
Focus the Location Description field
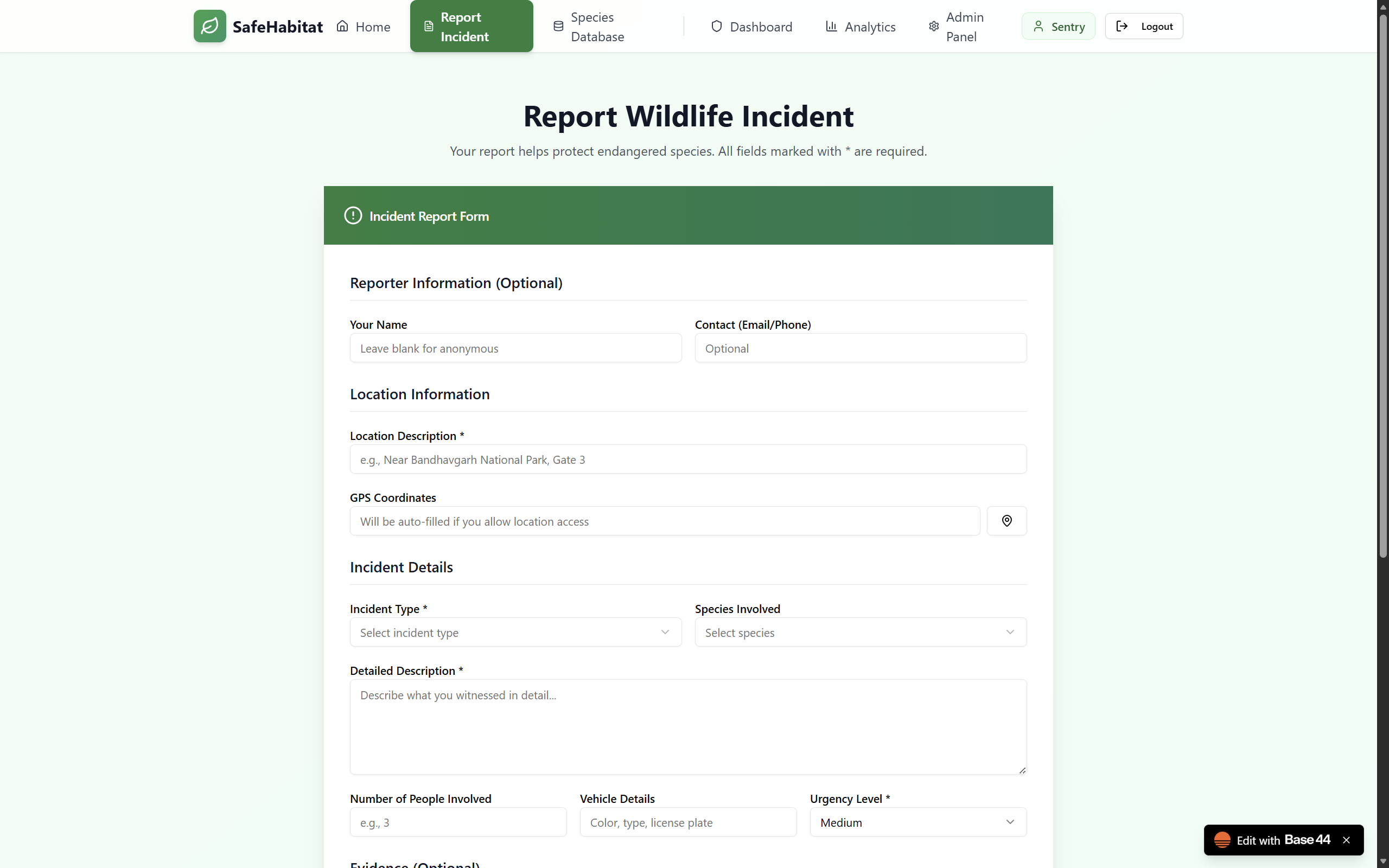click(687, 459)
